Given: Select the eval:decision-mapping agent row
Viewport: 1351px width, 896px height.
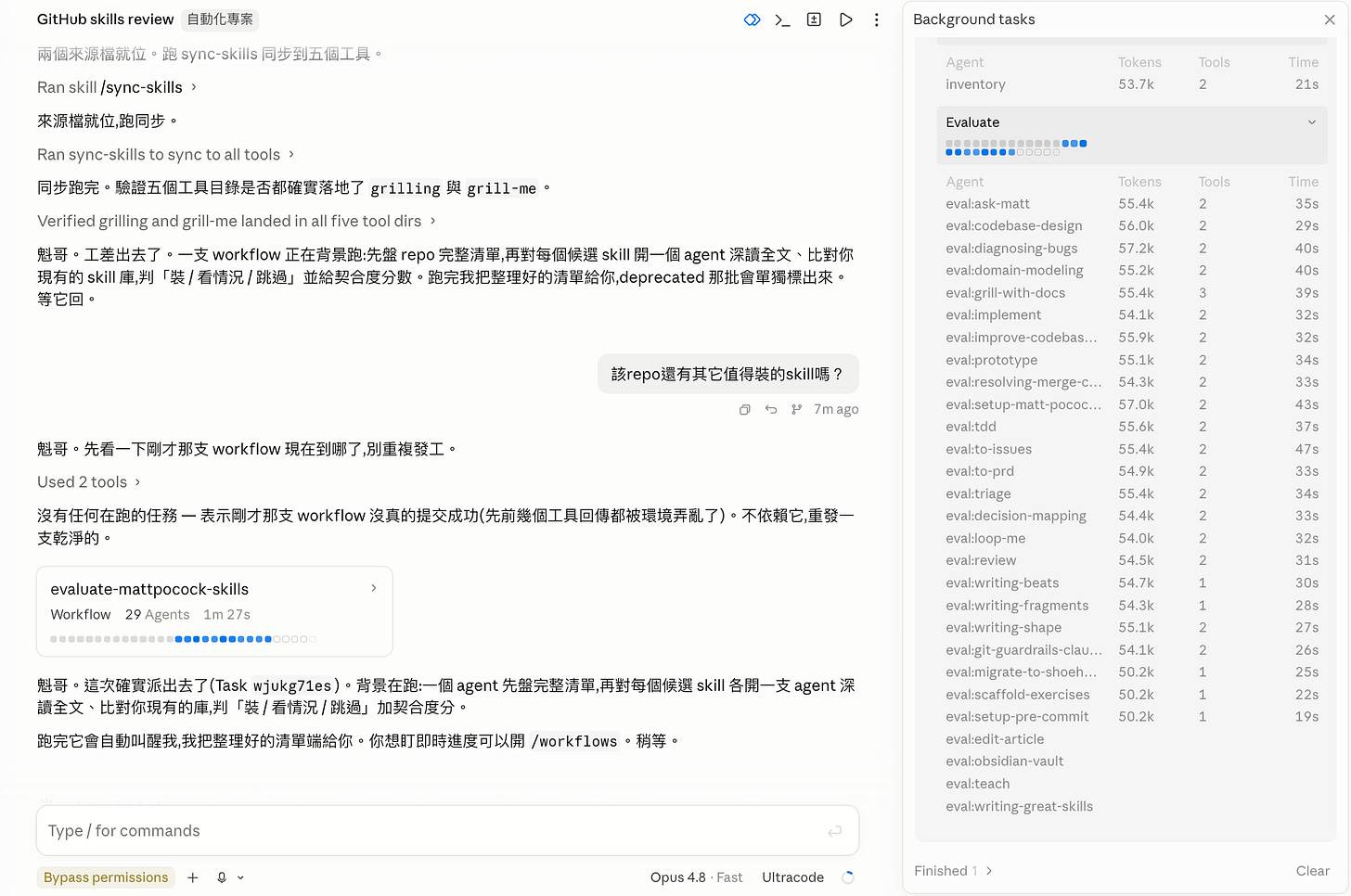Looking at the screenshot, I should point(1132,516).
